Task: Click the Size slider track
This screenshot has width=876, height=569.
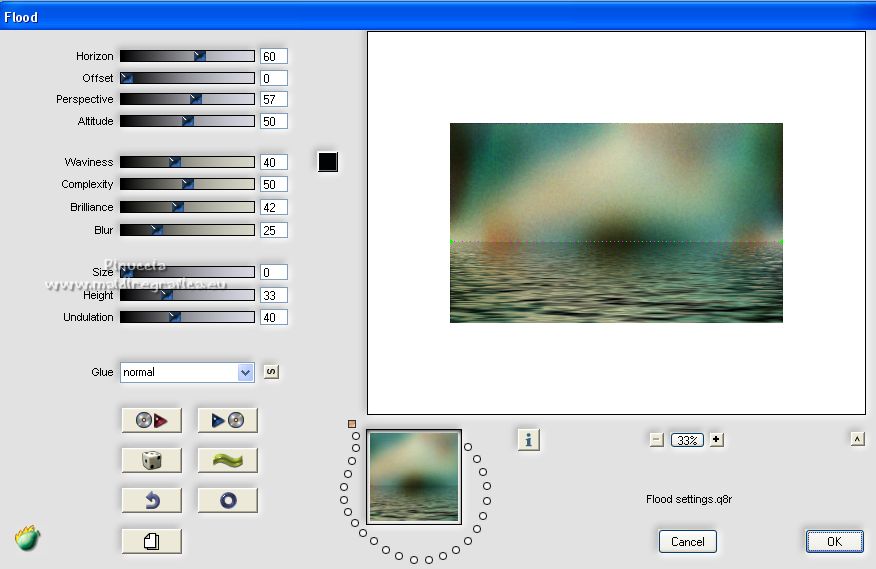Action: coord(187,272)
